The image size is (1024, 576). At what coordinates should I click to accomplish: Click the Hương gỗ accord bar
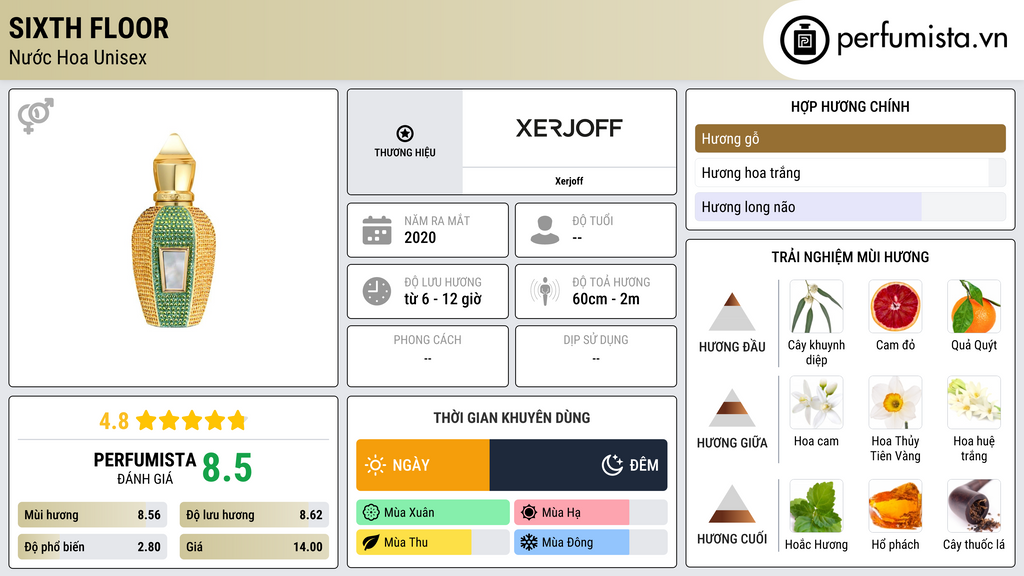pos(850,139)
